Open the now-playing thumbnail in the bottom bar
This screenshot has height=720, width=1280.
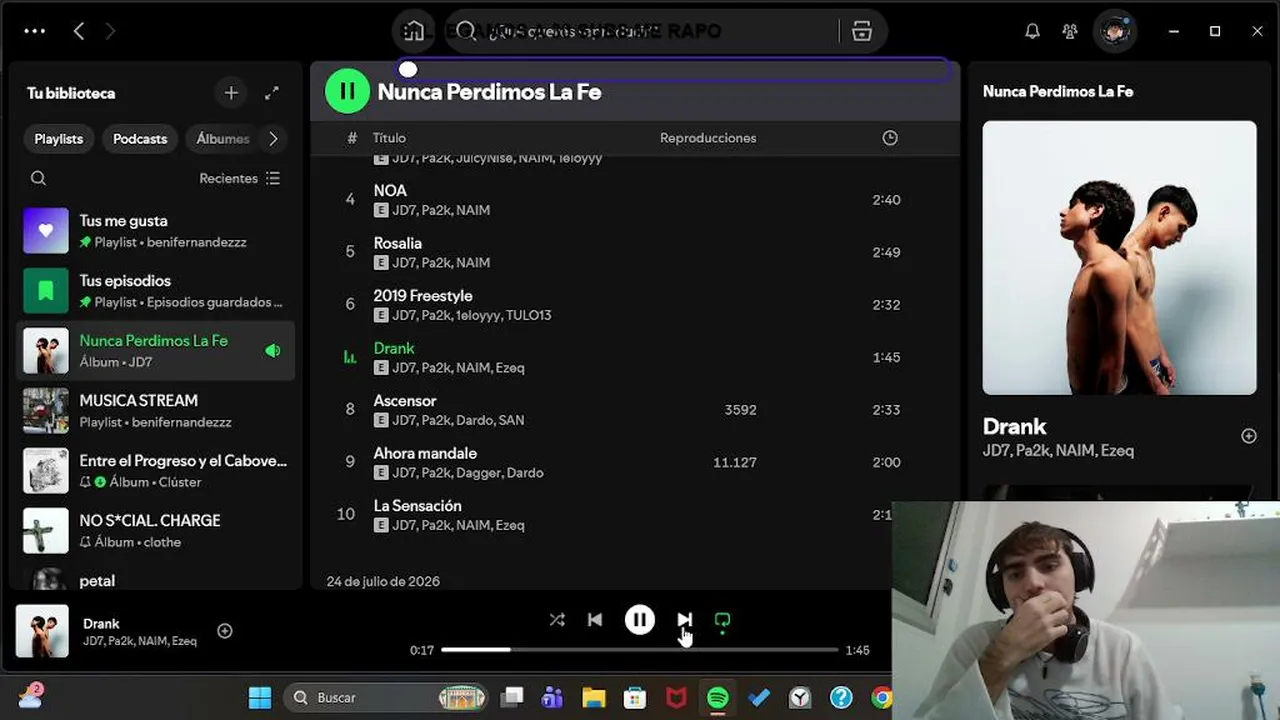[x=42, y=631]
